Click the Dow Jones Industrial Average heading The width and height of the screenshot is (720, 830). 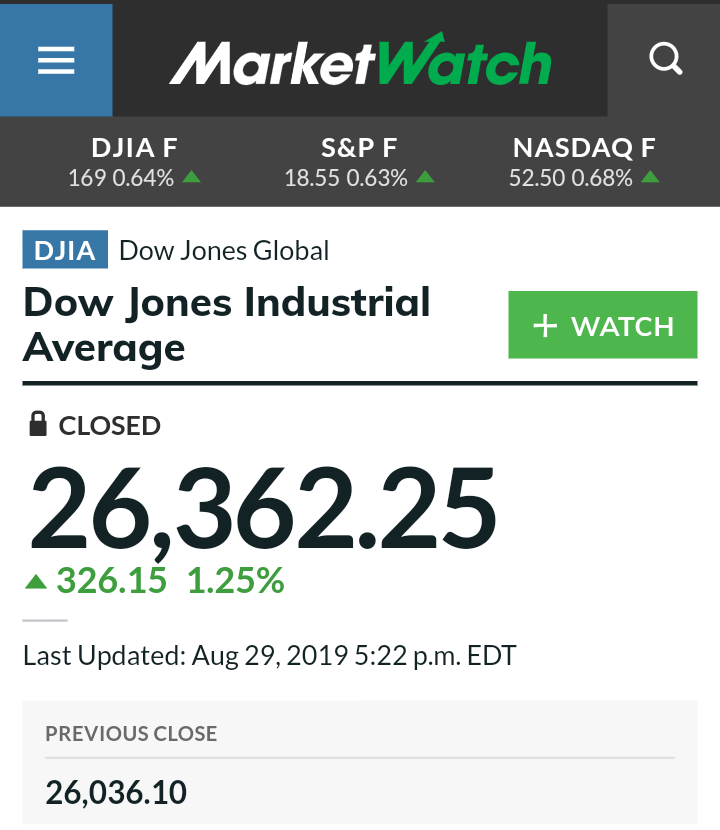point(227,325)
